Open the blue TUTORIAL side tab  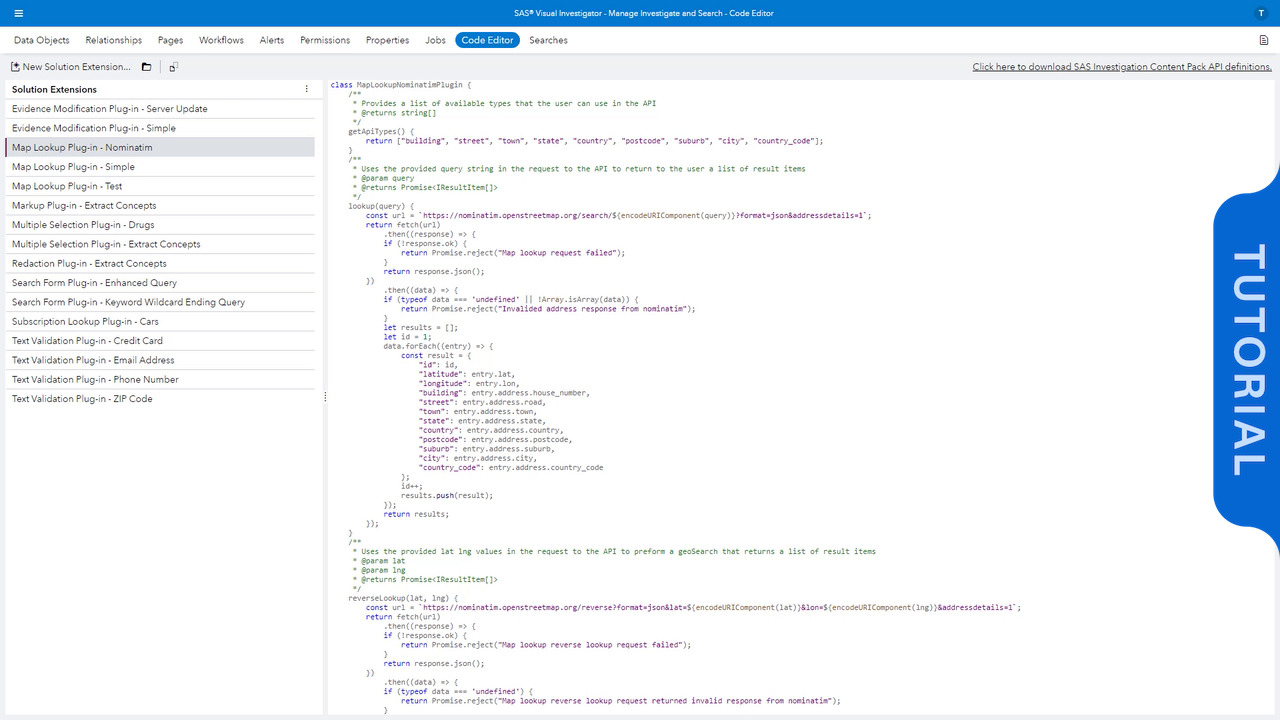[x=1248, y=360]
